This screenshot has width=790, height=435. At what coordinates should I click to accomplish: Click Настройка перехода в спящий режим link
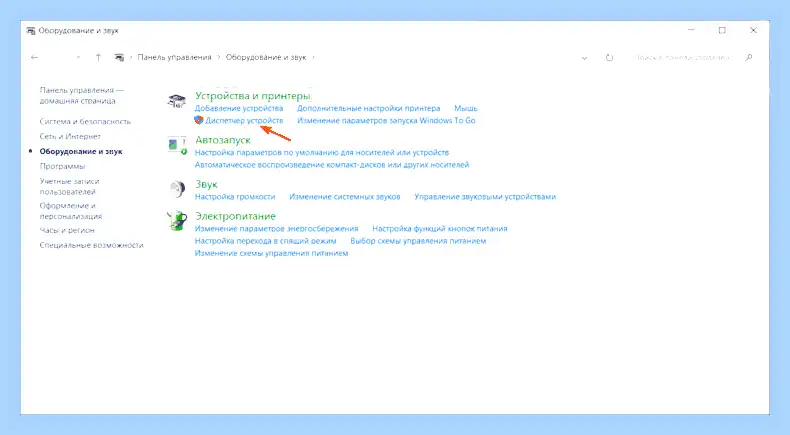(x=266, y=241)
